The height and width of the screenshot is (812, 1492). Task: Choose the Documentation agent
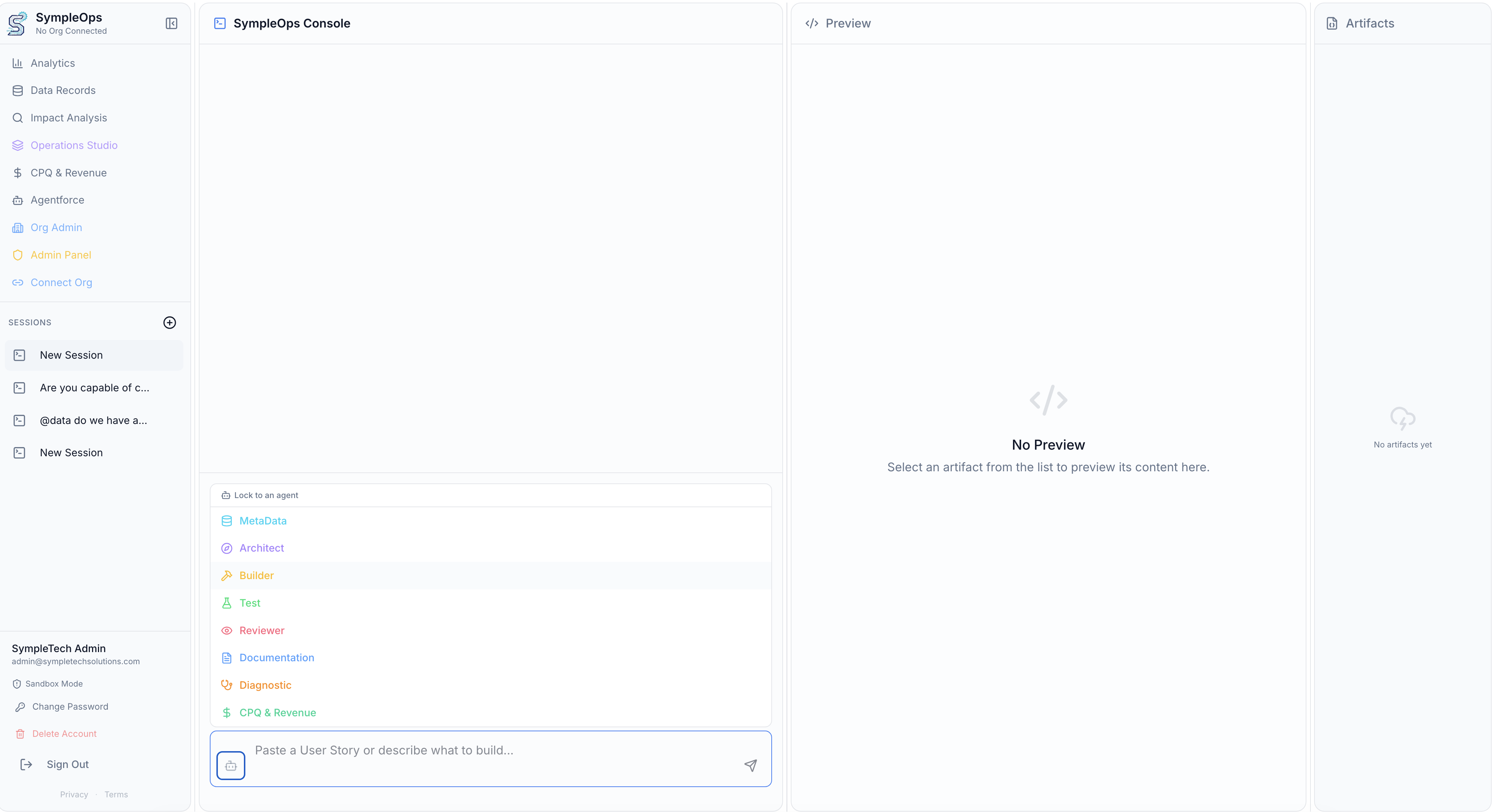pos(491,658)
